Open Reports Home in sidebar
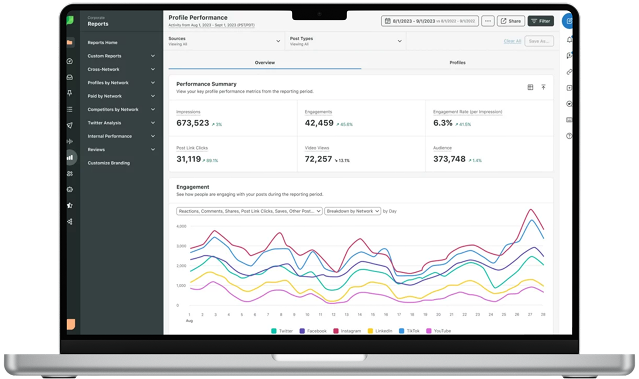This screenshot has width=639, height=379. tap(102, 42)
